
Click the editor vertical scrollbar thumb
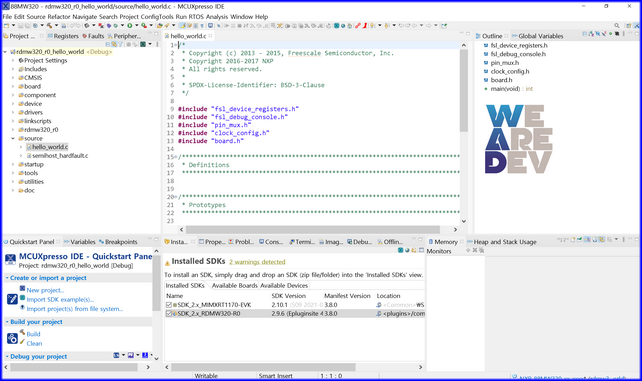(x=463, y=90)
